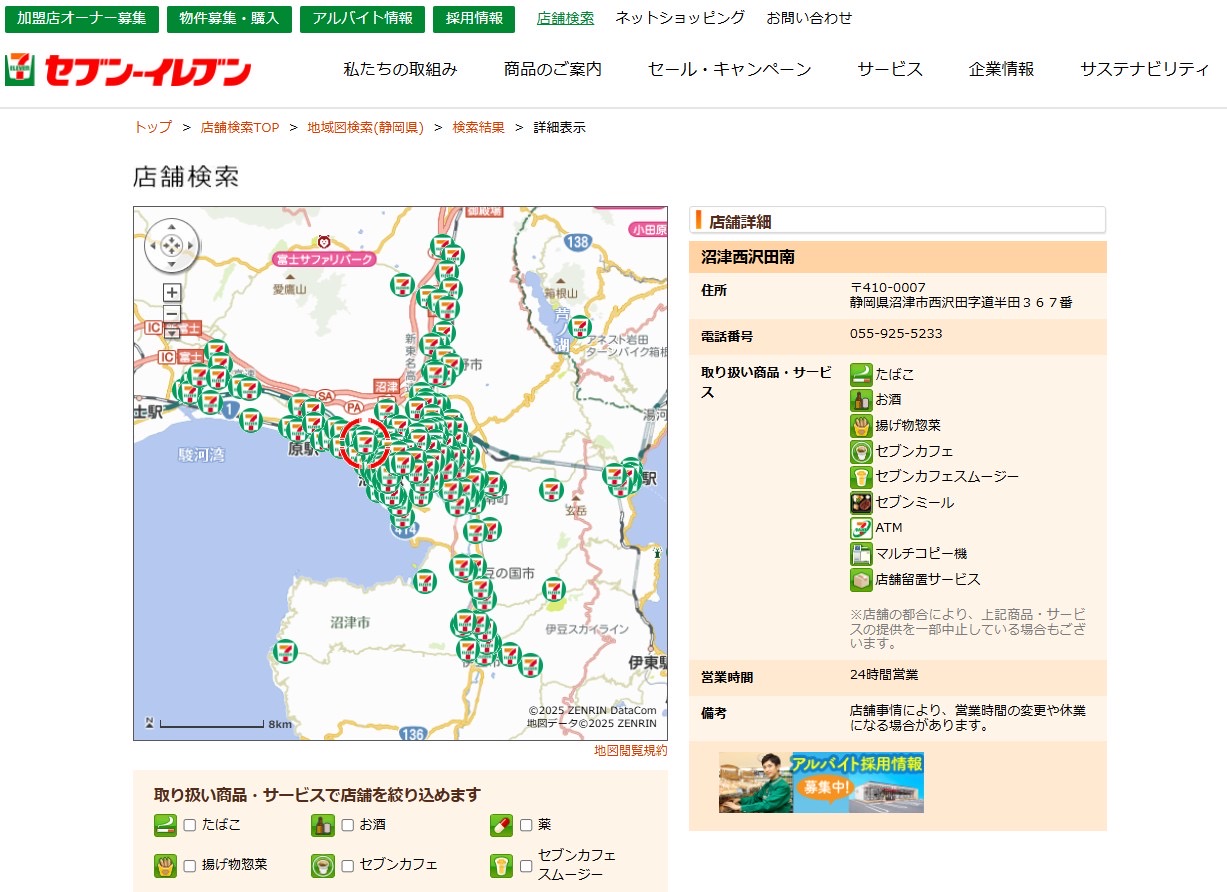Viewport: 1227px width, 892px height.
Task: Return to 検索結果 in the breadcrumb
Action: 478,128
